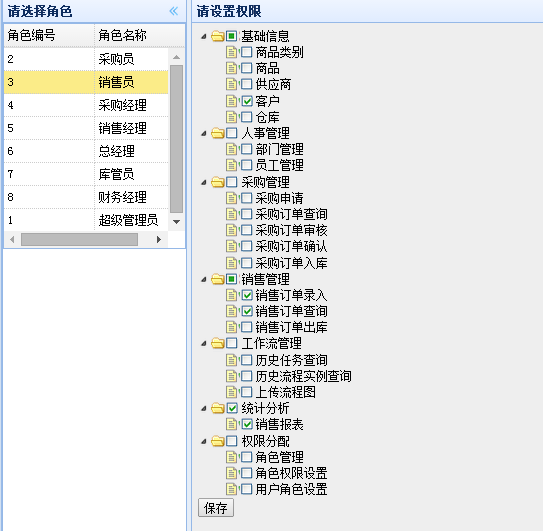Click the file icon beside 角色管理
This screenshot has width=543, height=531.
(231, 457)
